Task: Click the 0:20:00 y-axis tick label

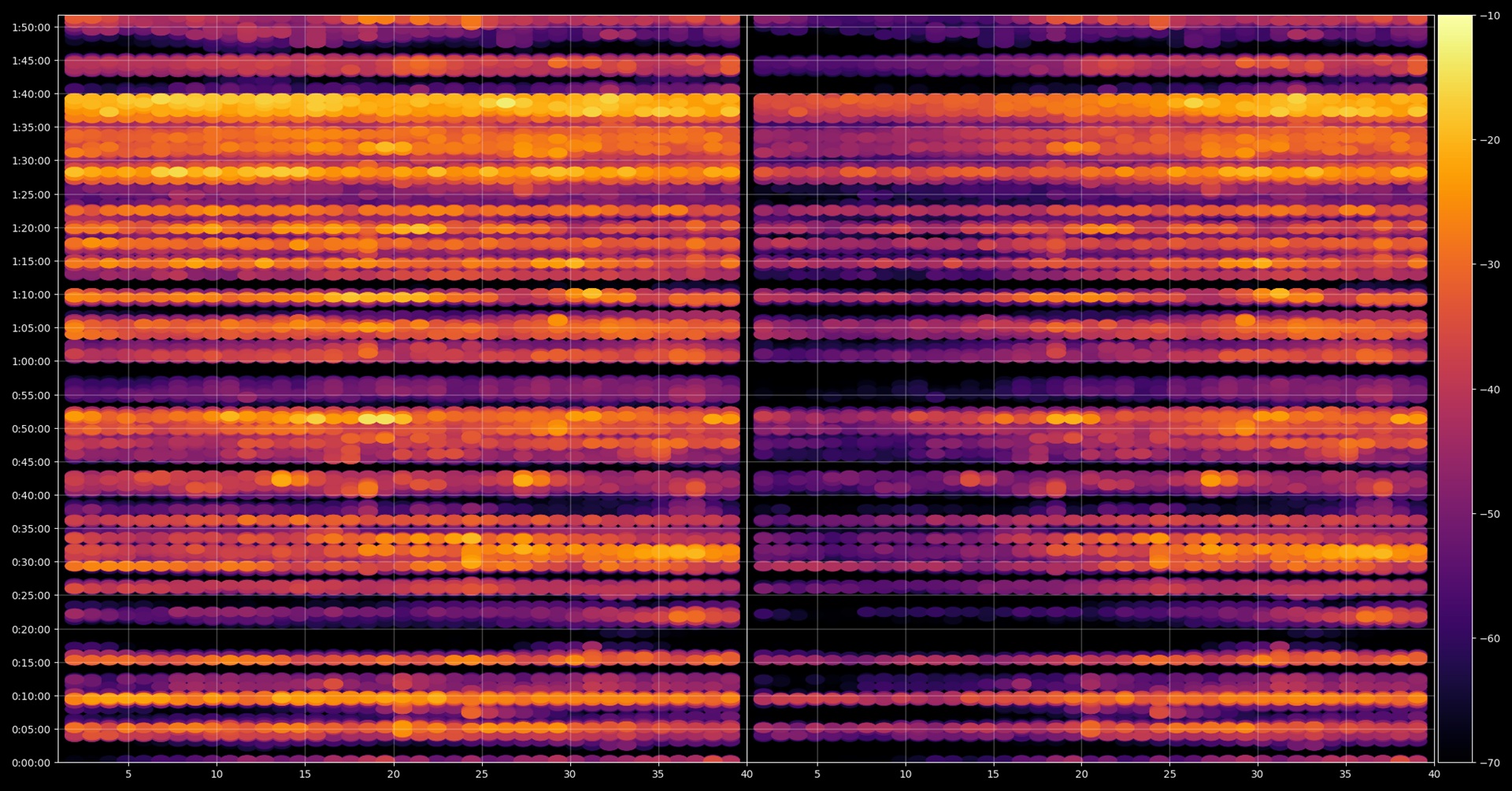Action: [31, 629]
